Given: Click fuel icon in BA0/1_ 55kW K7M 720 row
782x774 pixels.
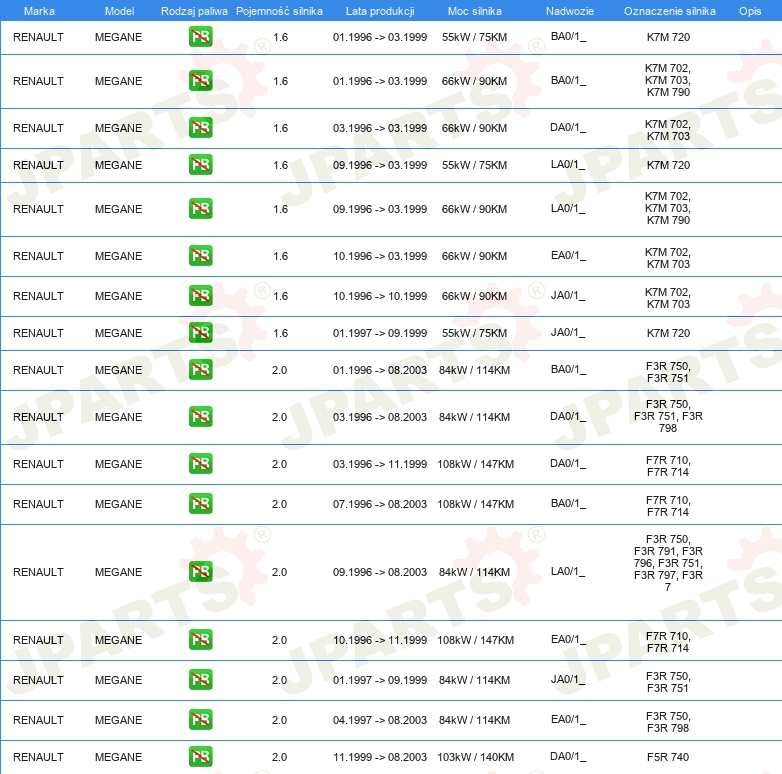Looking at the screenshot, I should pyautogui.click(x=200, y=37).
